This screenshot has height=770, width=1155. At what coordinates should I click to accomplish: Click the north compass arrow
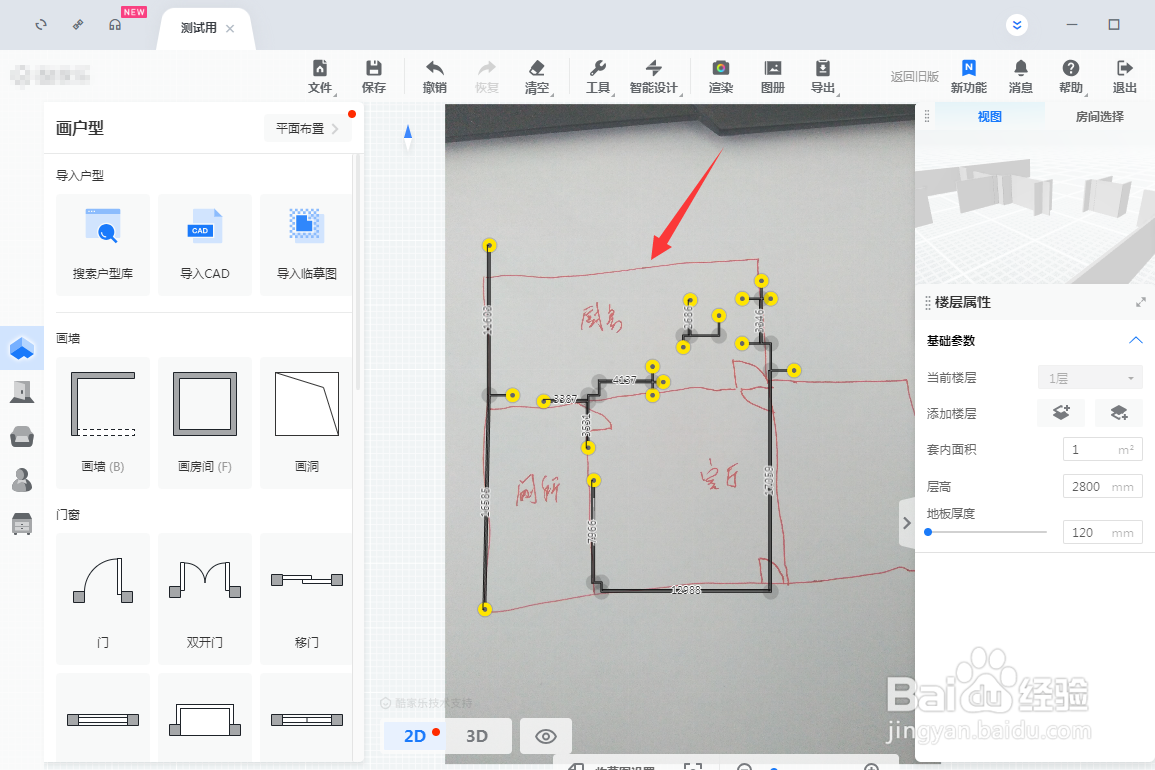[408, 137]
